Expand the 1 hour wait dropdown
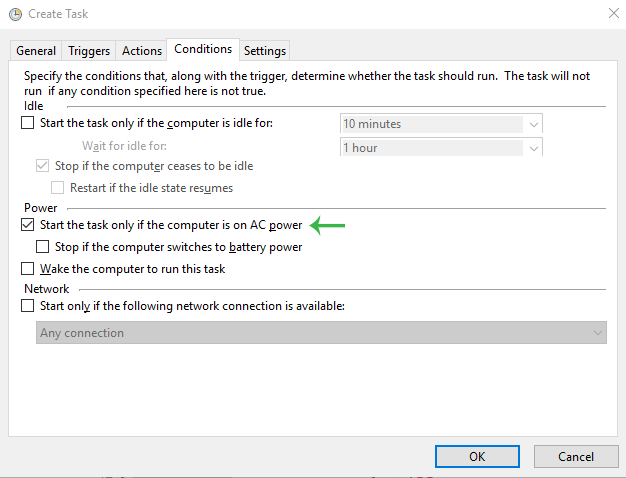This screenshot has width=626, height=478. tap(533, 148)
